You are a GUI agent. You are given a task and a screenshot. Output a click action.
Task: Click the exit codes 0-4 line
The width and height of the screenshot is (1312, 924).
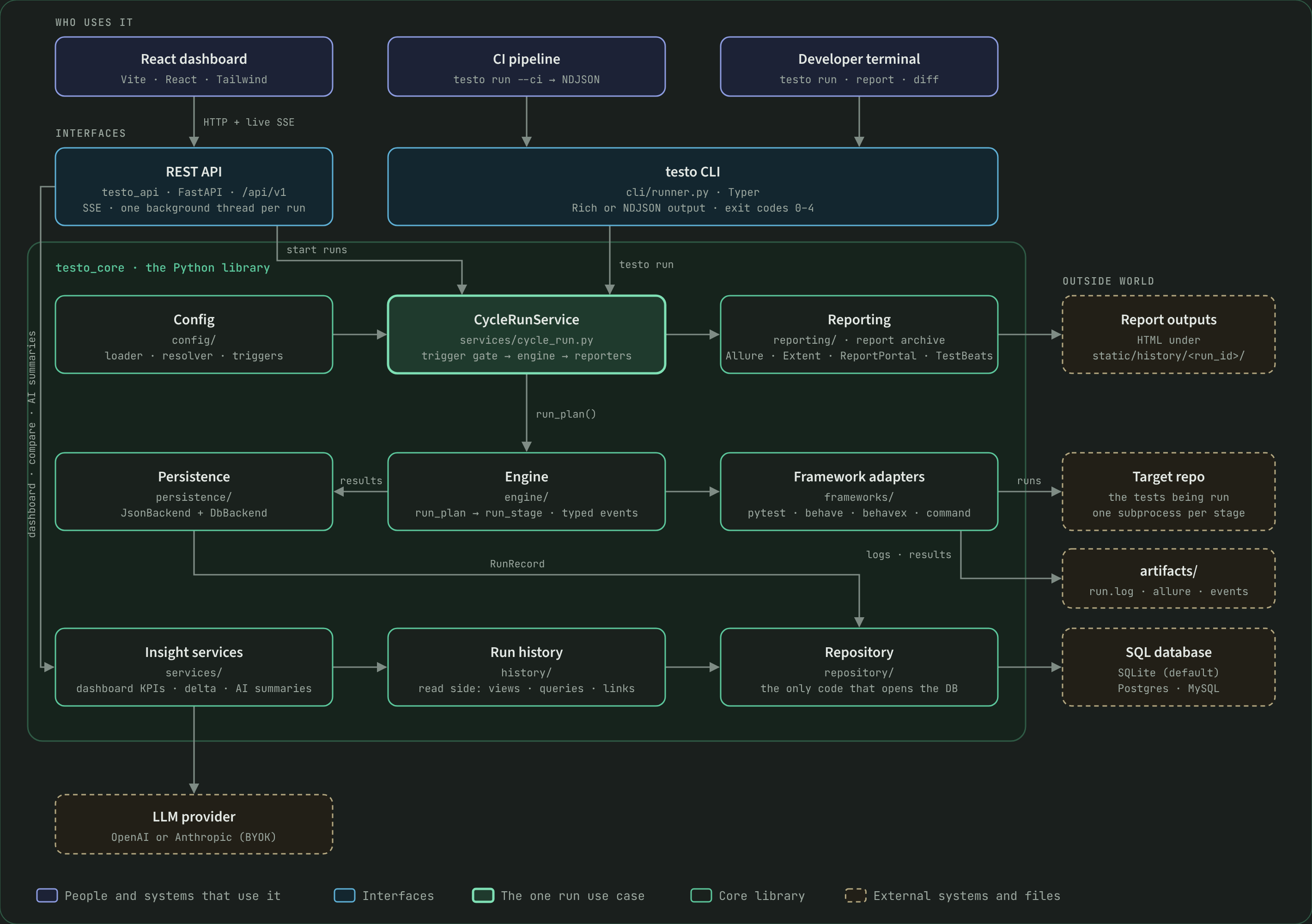click(x=692, y=208)
